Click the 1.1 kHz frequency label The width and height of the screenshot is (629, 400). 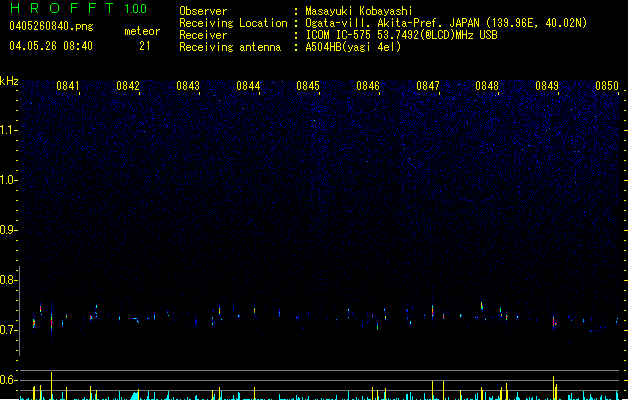(9, 130)
